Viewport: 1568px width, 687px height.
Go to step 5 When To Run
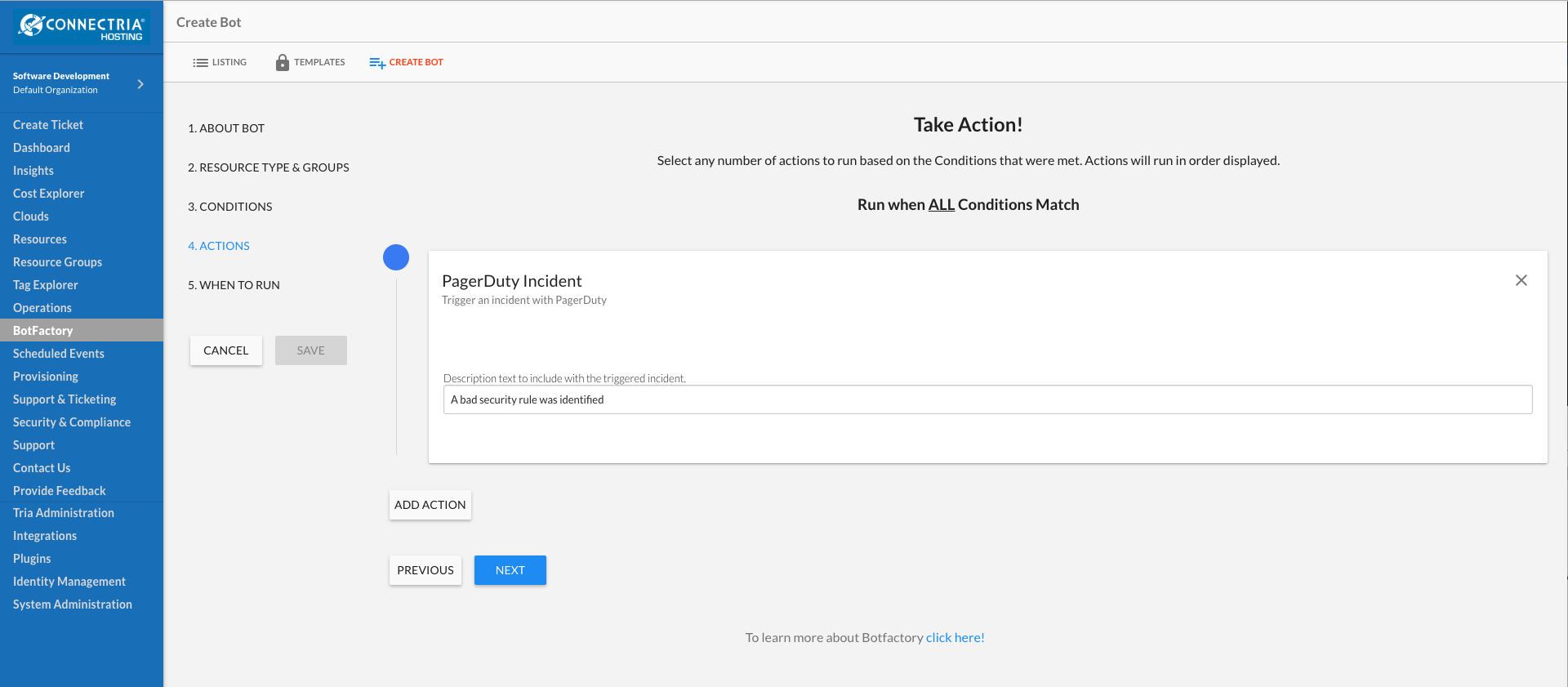click(234, 285)
